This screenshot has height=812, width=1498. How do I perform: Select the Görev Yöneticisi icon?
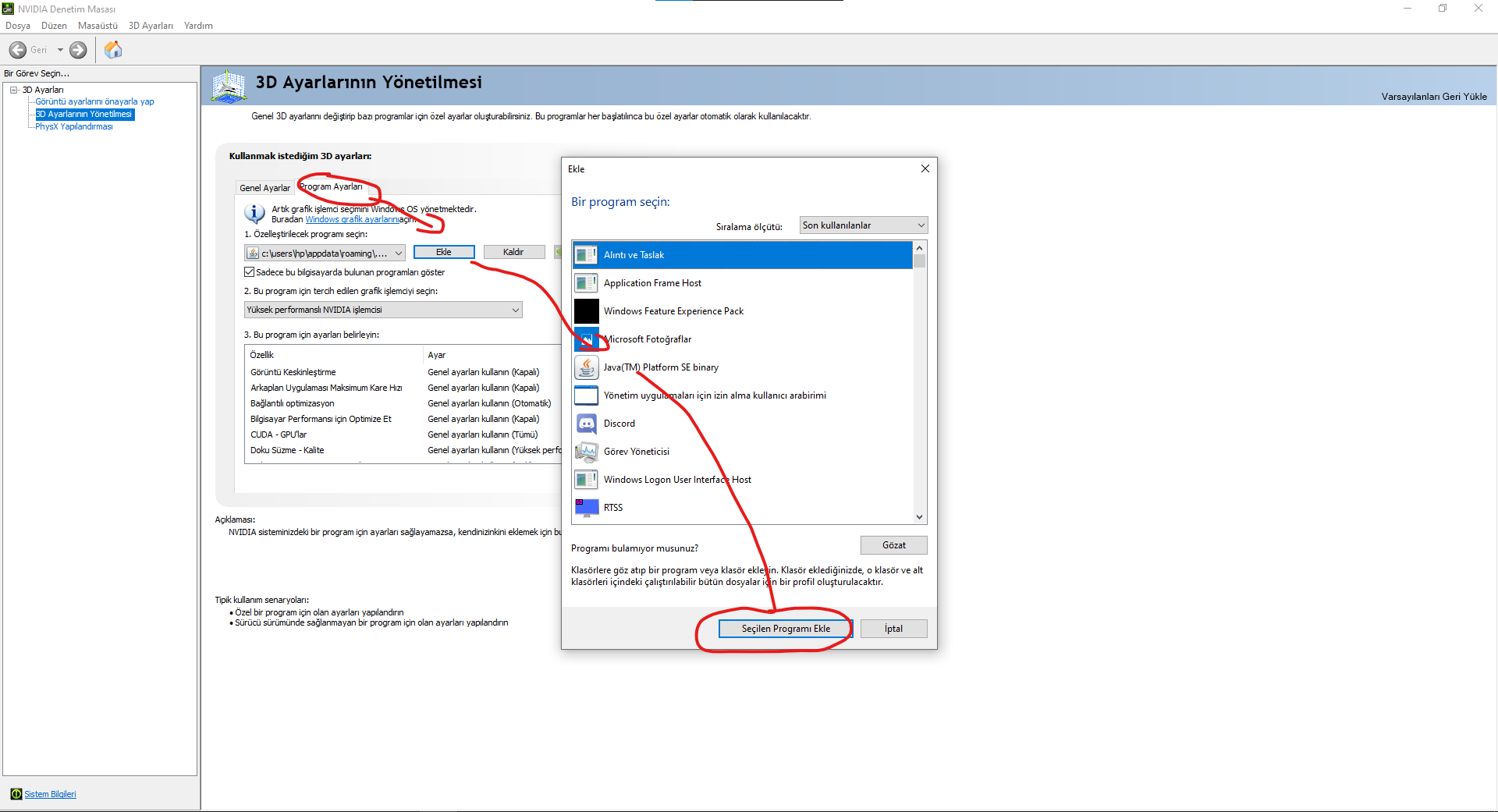(586, 452)
